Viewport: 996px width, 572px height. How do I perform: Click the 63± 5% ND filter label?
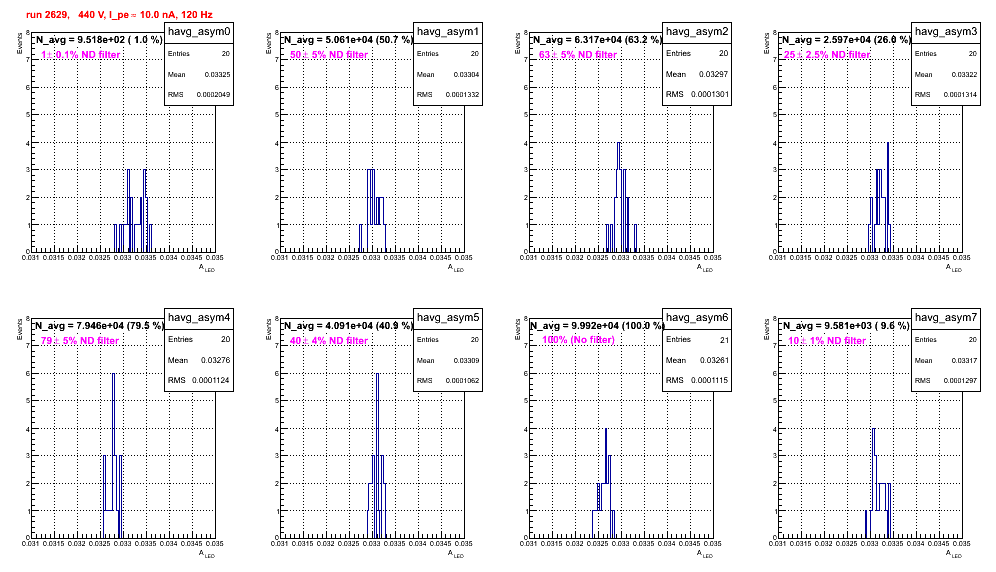pos(578,55)
